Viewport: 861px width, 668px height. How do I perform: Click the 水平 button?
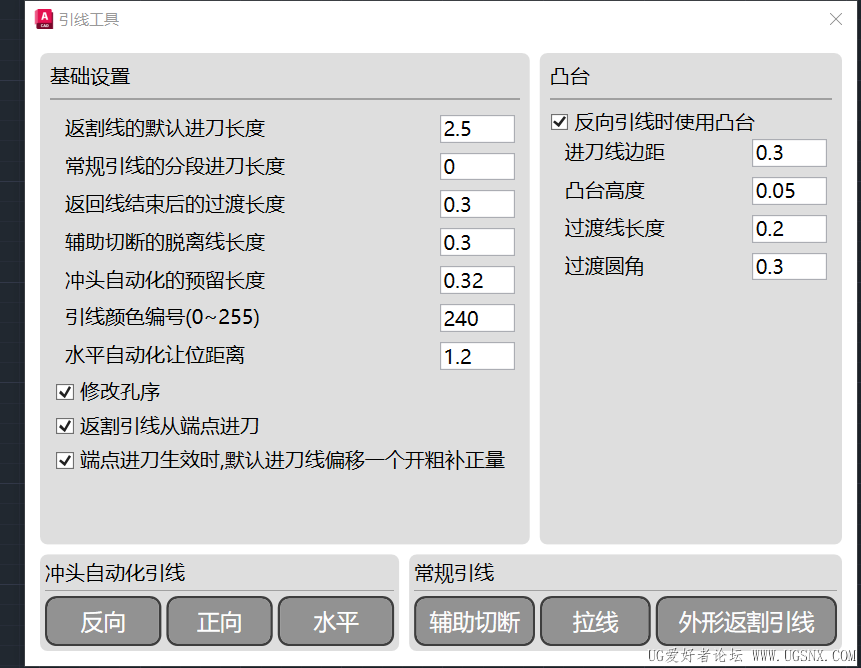(x=336, y=621)
